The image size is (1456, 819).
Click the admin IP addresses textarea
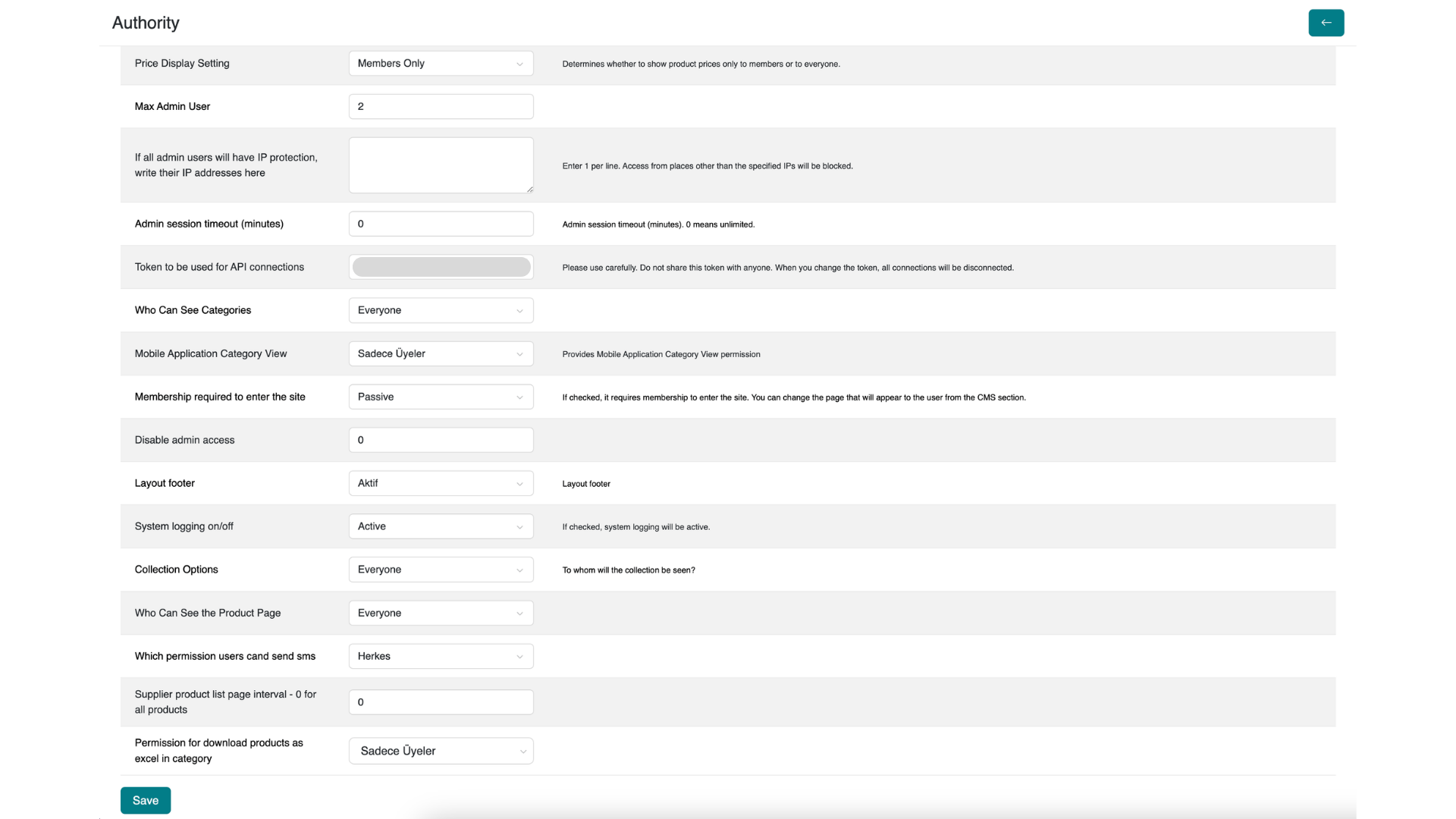click(x=441, y=165)
